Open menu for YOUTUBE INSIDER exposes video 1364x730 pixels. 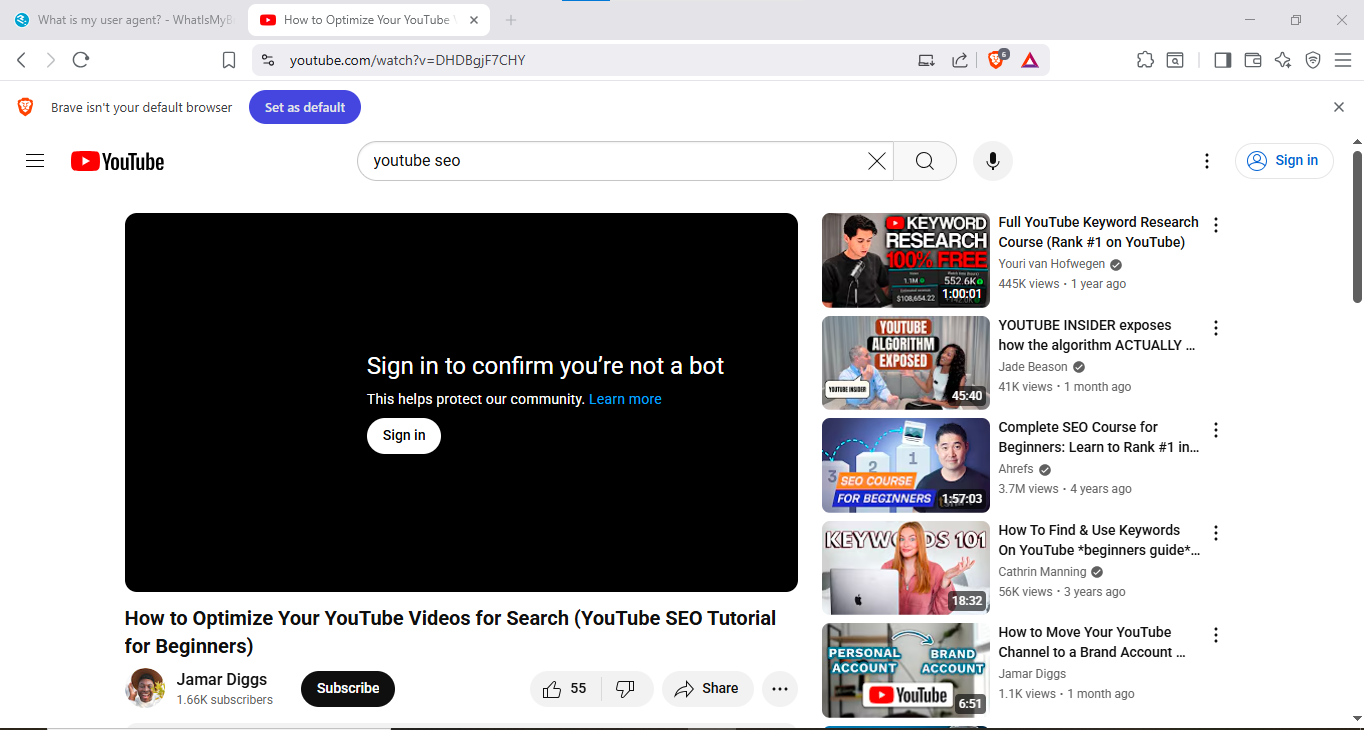[1216, 328]
